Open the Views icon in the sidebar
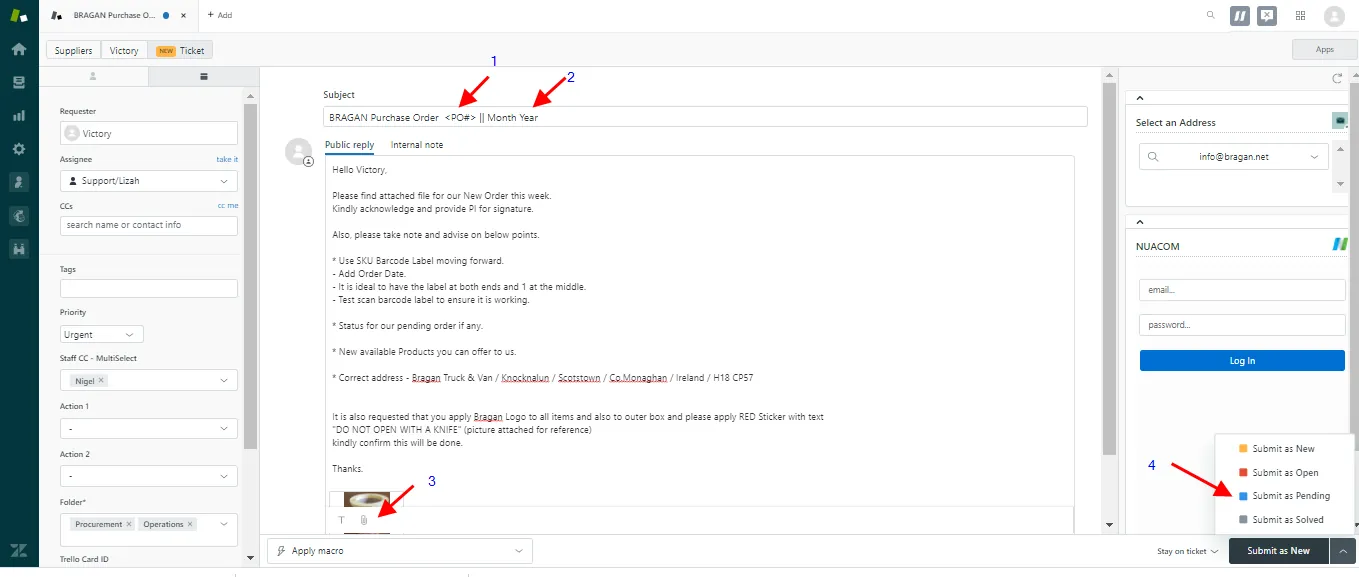The width and height of the screenshot is (1359, 577). [x=18, y=82]
